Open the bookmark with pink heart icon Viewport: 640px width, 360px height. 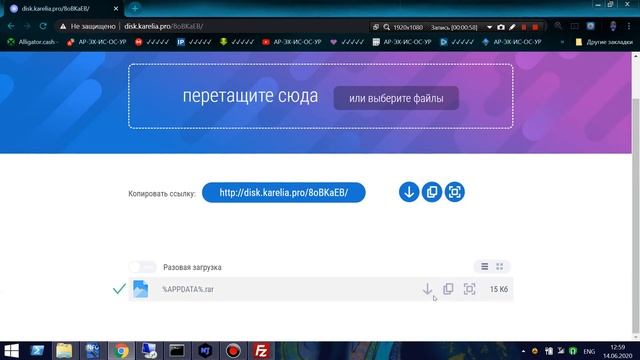coord(347,42)
